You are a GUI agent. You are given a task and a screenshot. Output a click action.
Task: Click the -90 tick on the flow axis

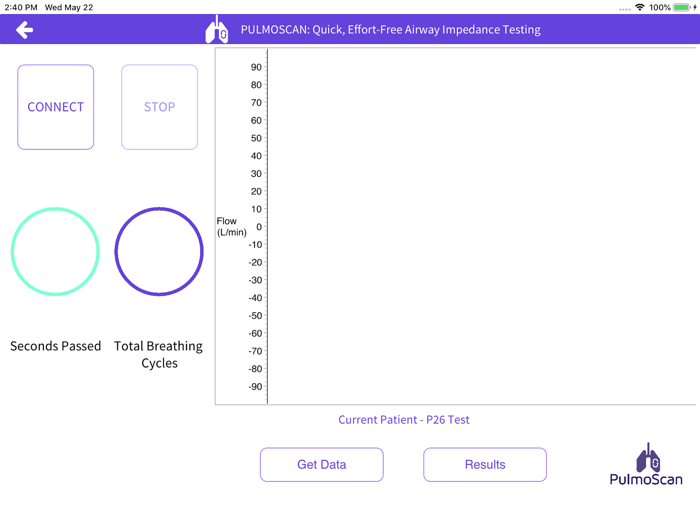click(255, 387)
